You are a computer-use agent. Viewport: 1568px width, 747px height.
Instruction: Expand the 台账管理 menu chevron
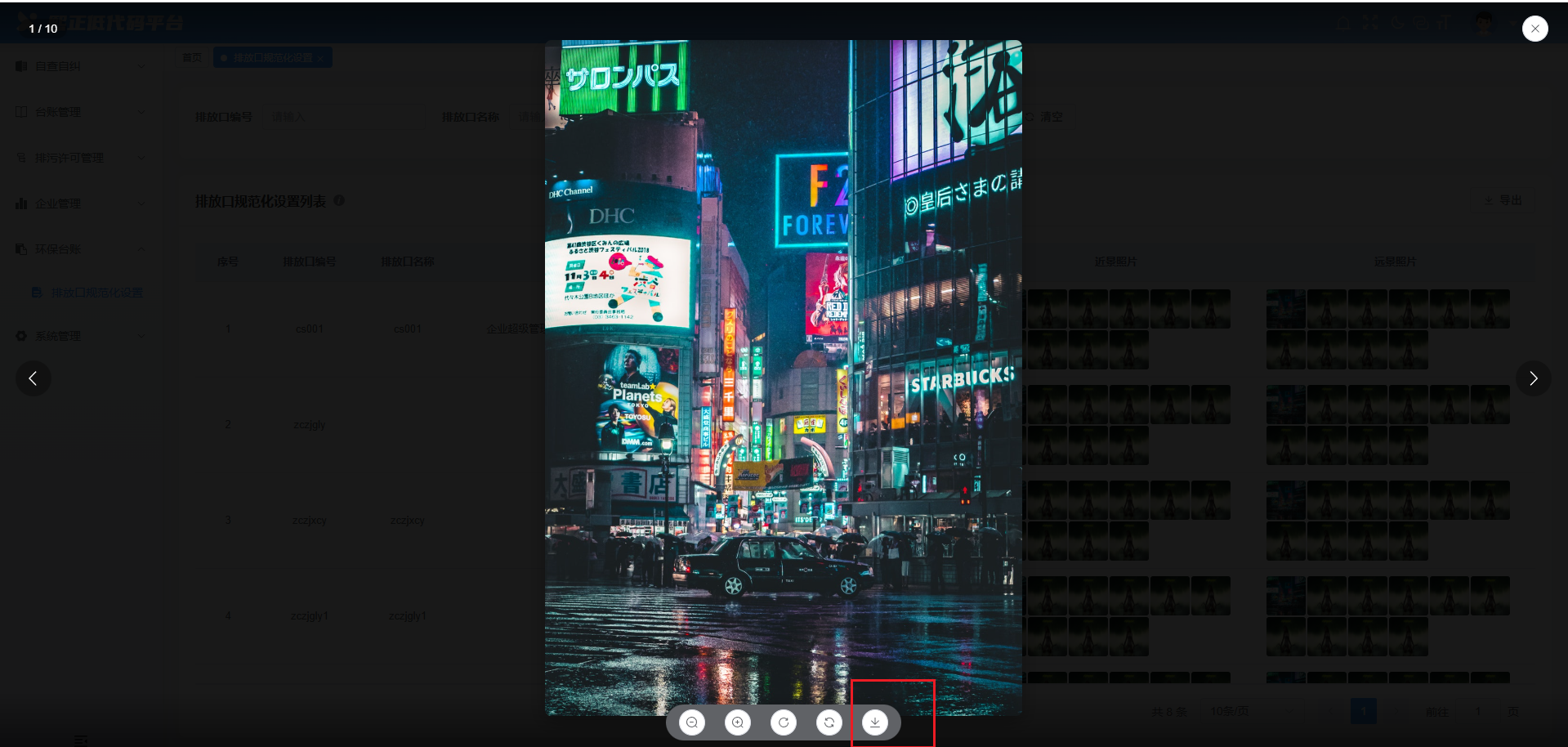141,112
